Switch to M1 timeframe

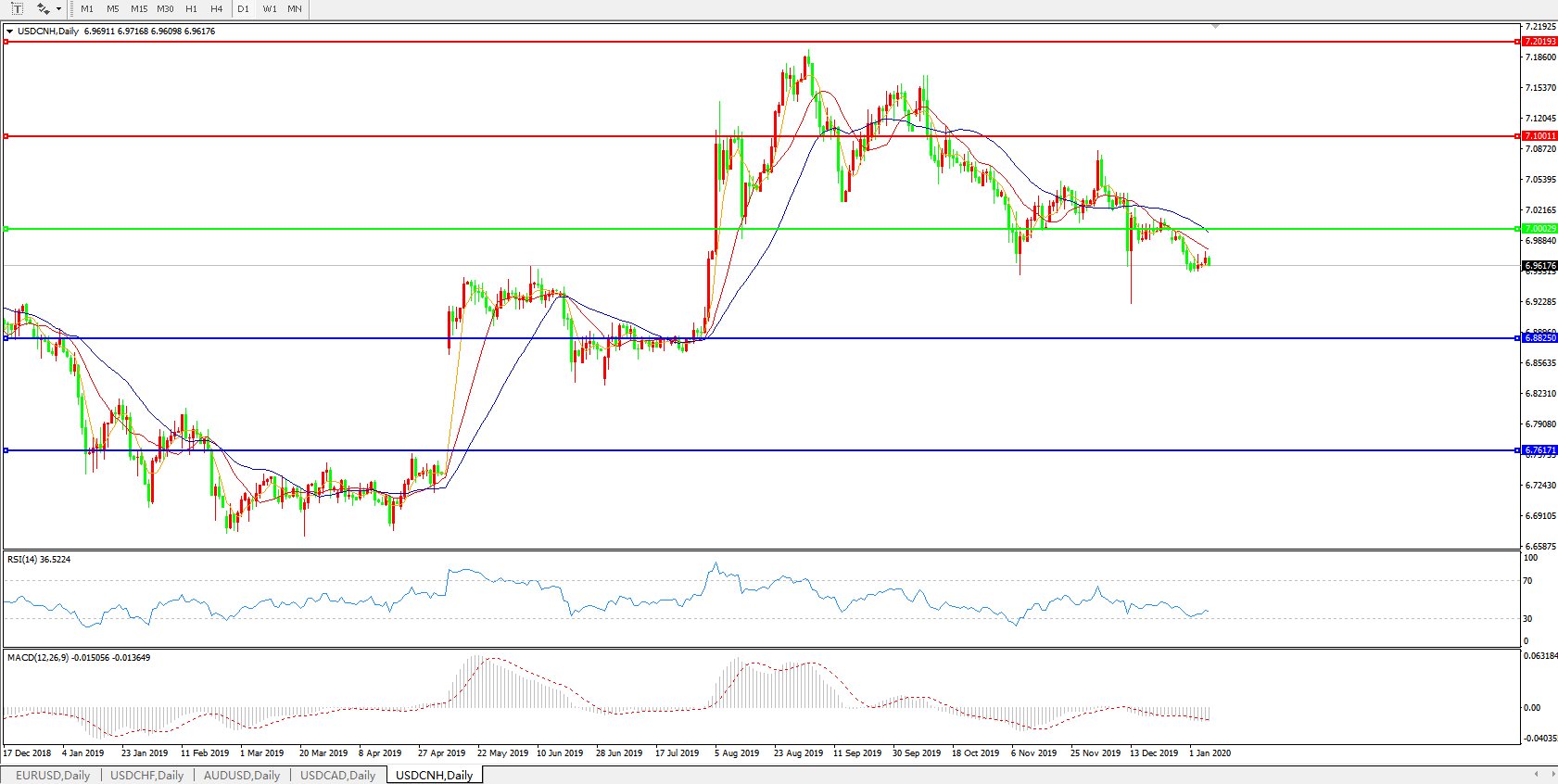pos(87,8)
